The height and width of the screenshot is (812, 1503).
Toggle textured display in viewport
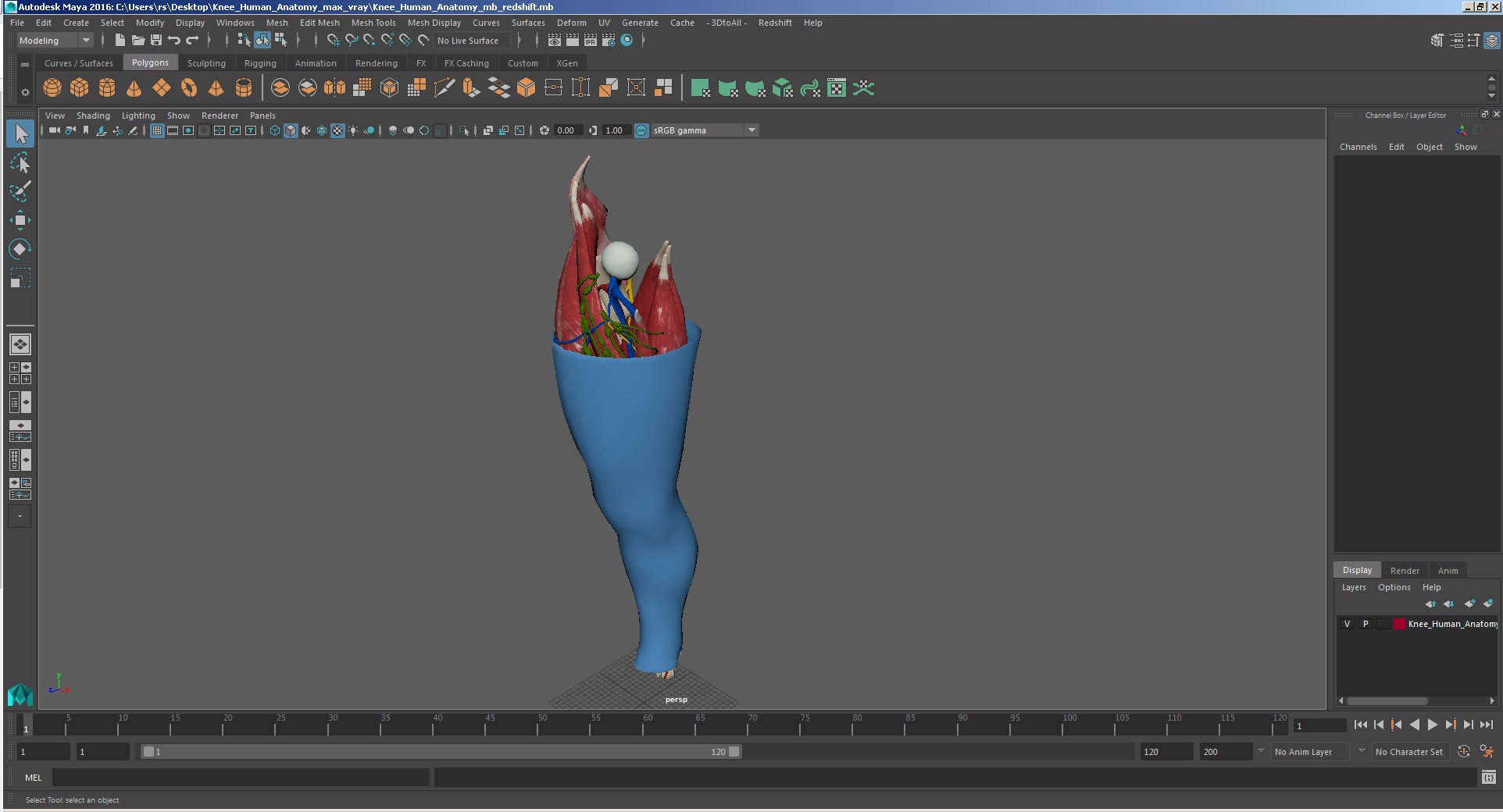pos(337,131)
